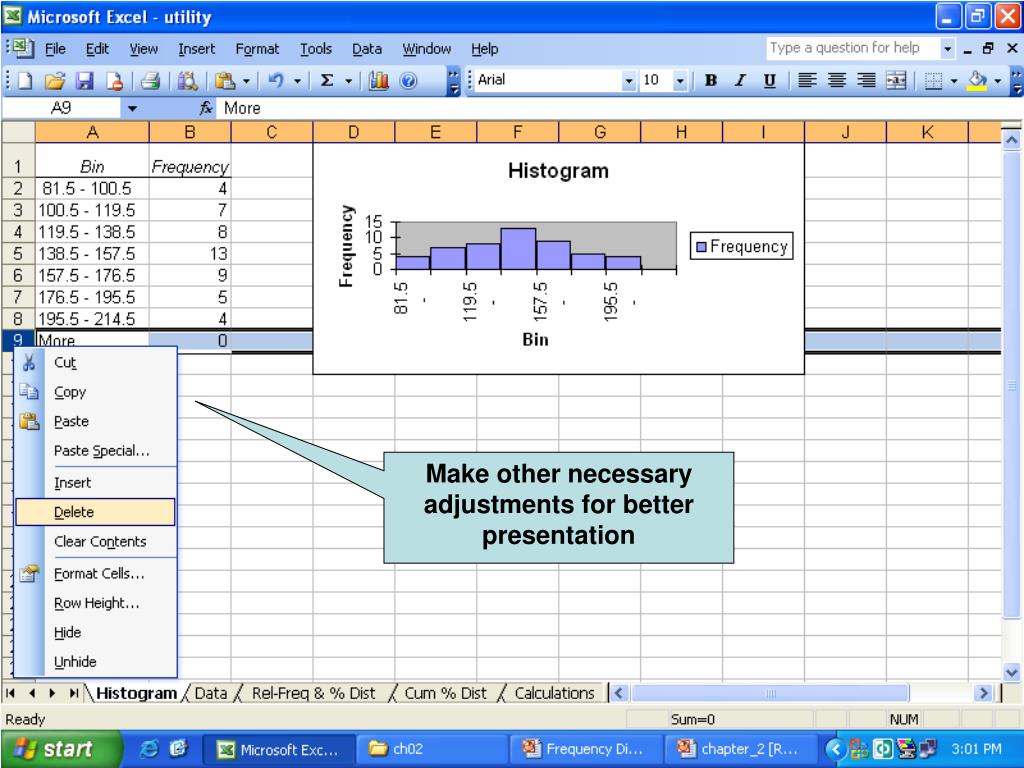Open the help question history dropdown
The image size is (1024, 768).
coord(947,48)
